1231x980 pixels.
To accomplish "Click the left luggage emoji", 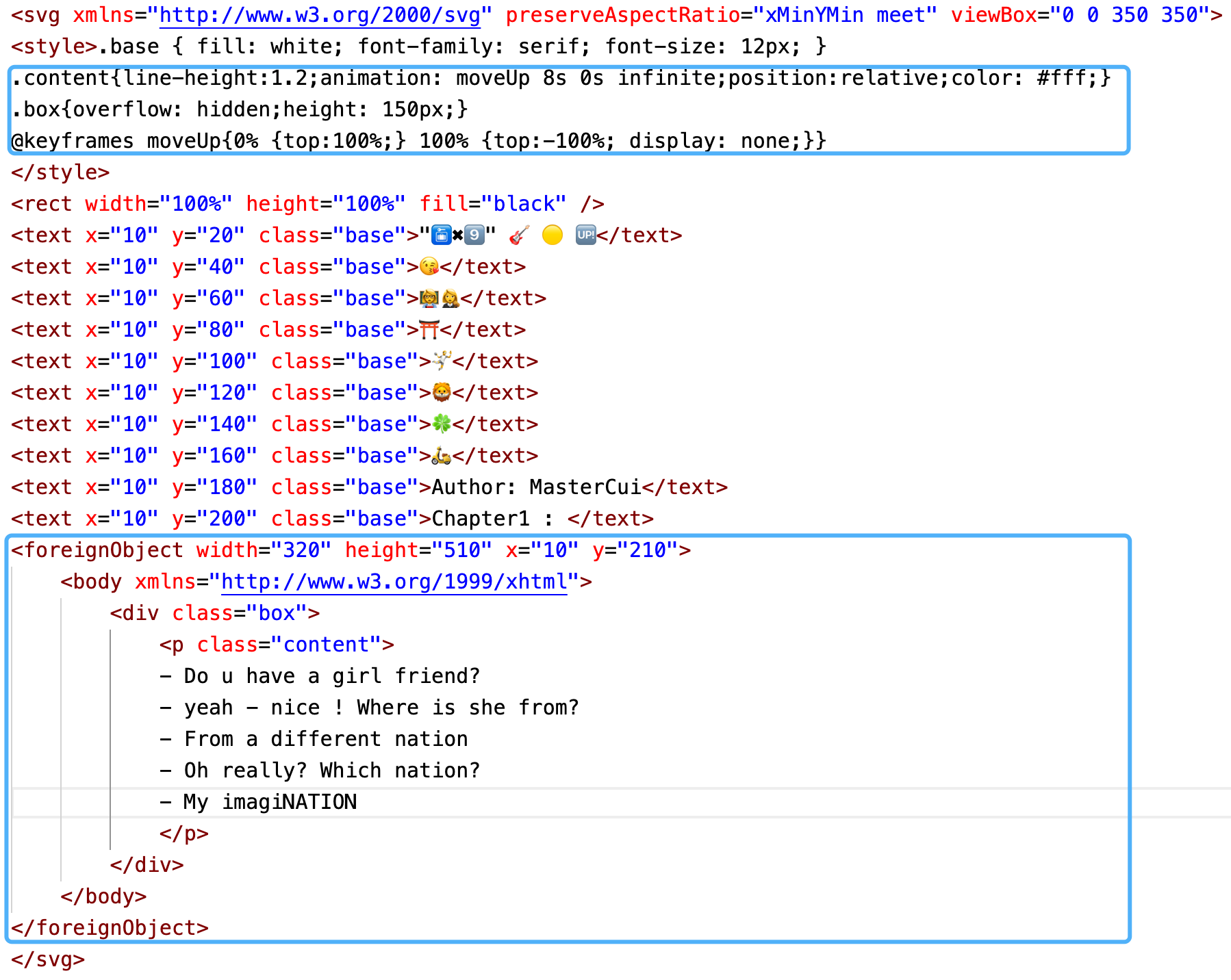I will (x=442, y=236).
